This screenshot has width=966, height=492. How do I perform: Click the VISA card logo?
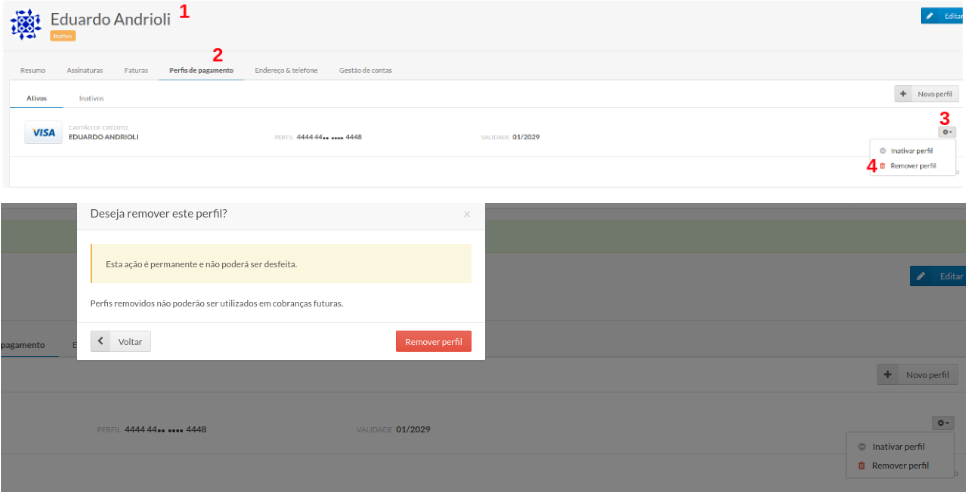pos(44,133)
